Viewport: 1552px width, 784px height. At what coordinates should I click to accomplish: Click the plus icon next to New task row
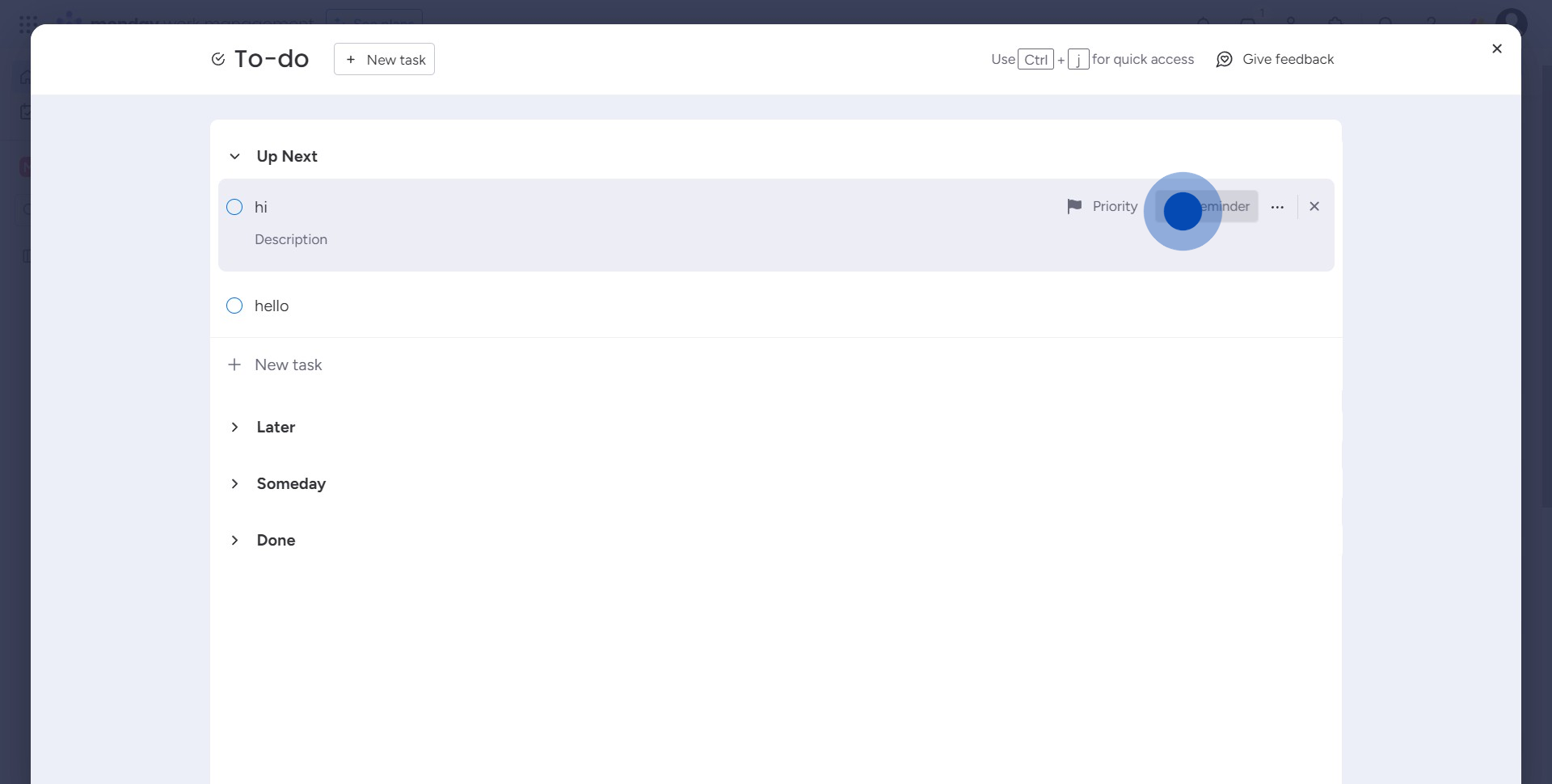coord(234,365)
